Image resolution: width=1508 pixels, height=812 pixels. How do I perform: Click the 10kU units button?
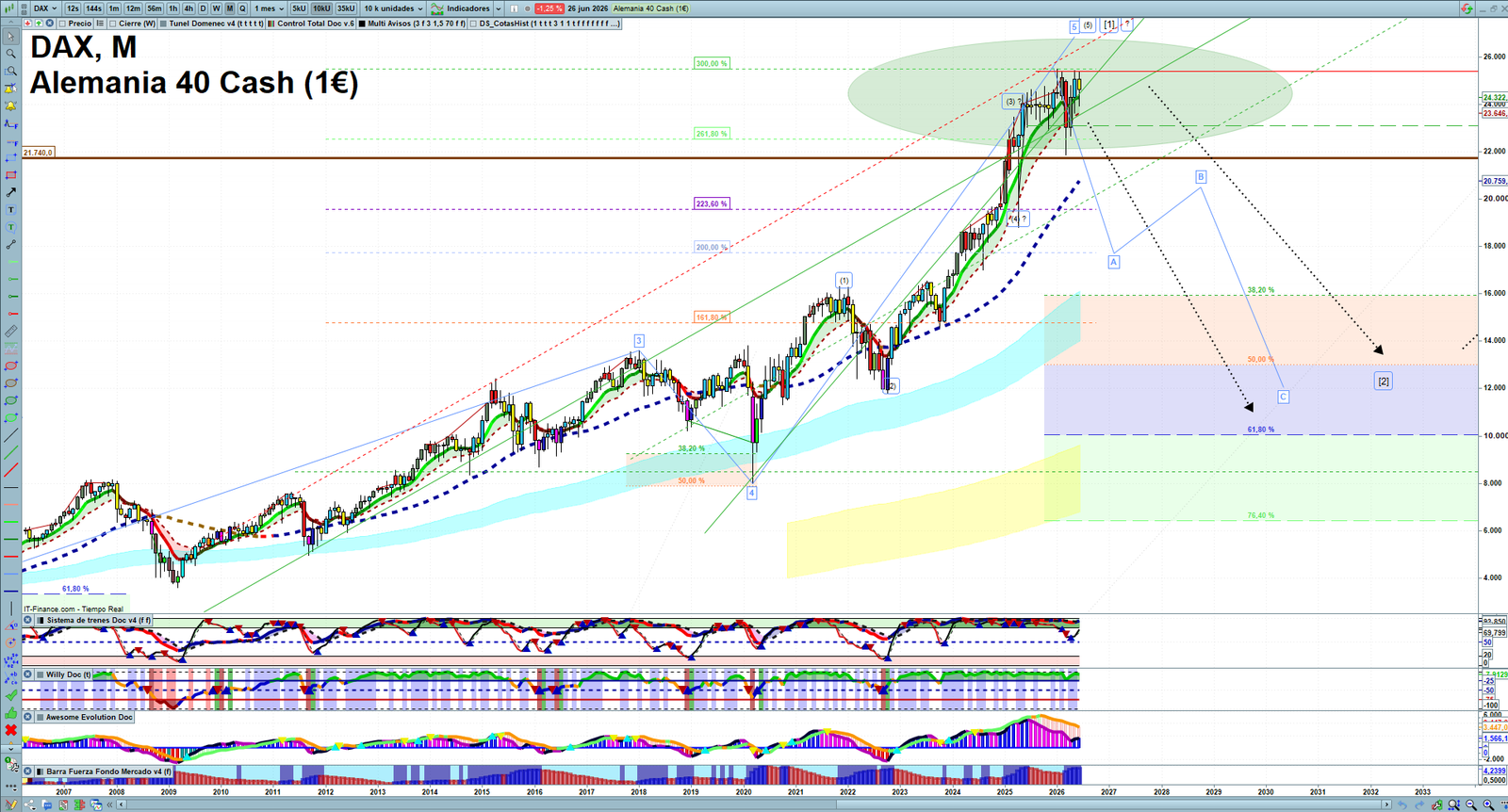(x=321, y=8)
